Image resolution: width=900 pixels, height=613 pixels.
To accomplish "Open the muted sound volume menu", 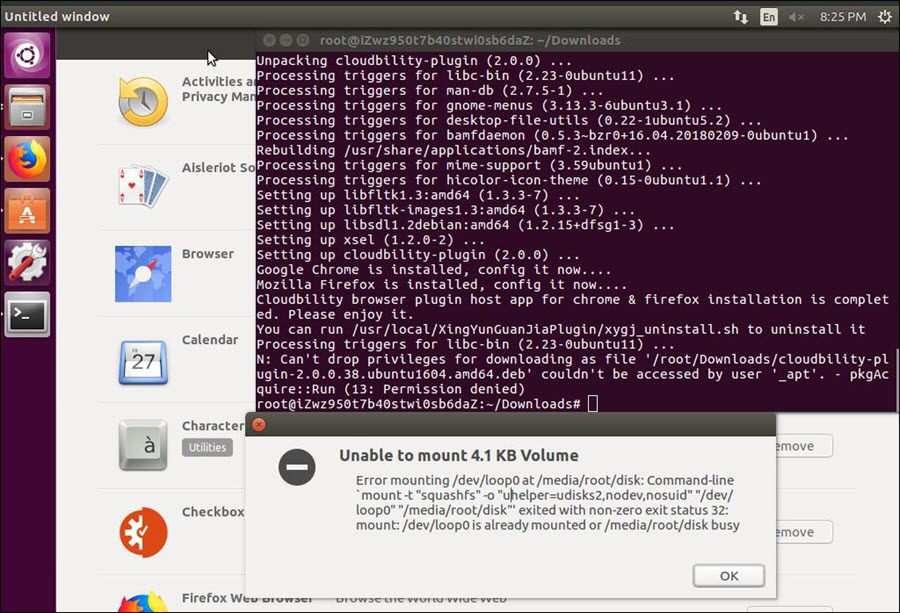I will coord(797,17).
